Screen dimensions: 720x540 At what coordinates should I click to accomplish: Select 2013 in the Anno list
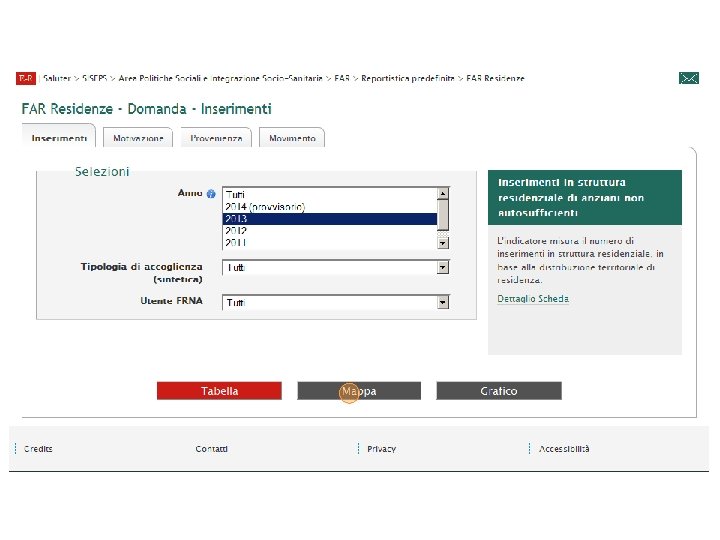[330, 219]
